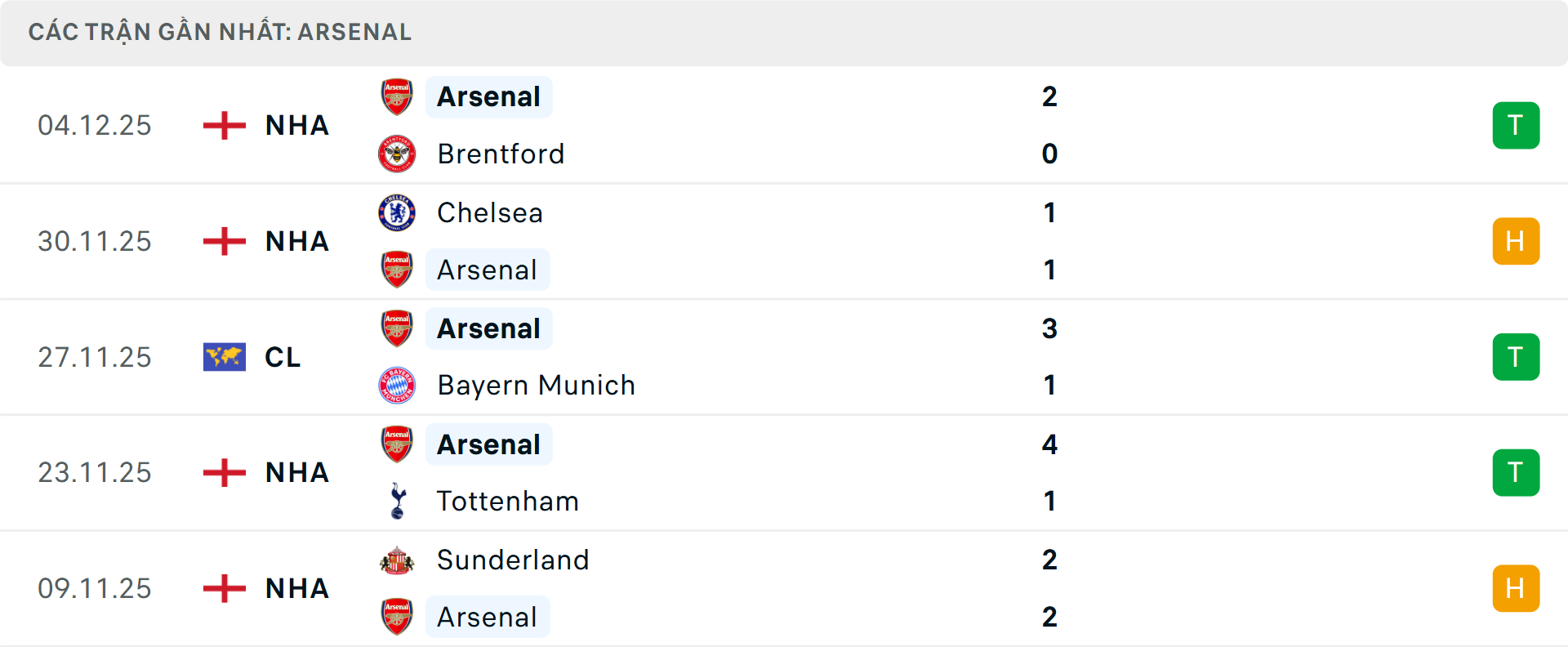Click the green T badge for Bayern match
This screenshot has width=1568, height=647.
tap(1516, 357)
